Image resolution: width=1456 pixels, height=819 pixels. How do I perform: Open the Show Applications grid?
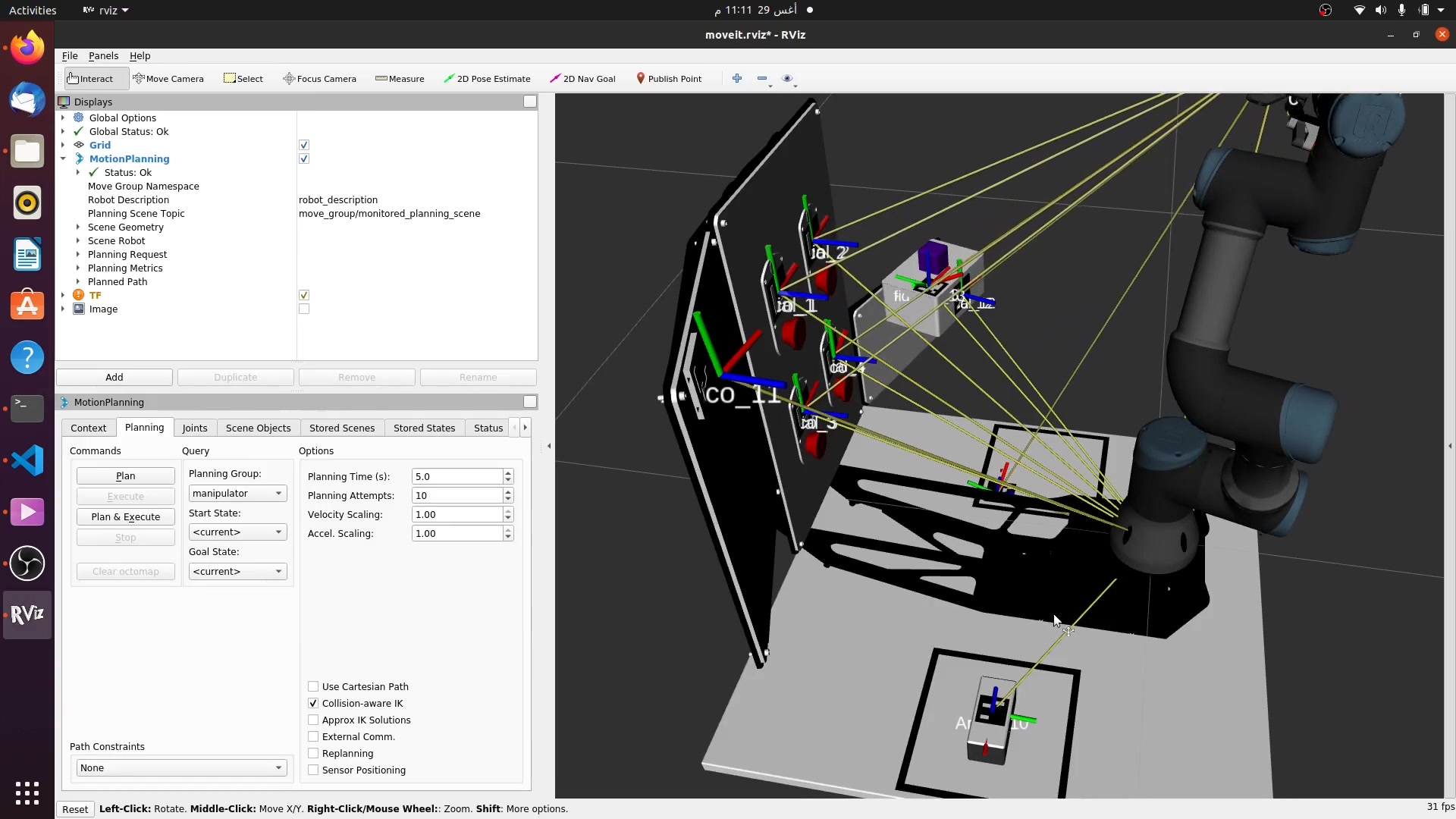(x=27, y=793)
